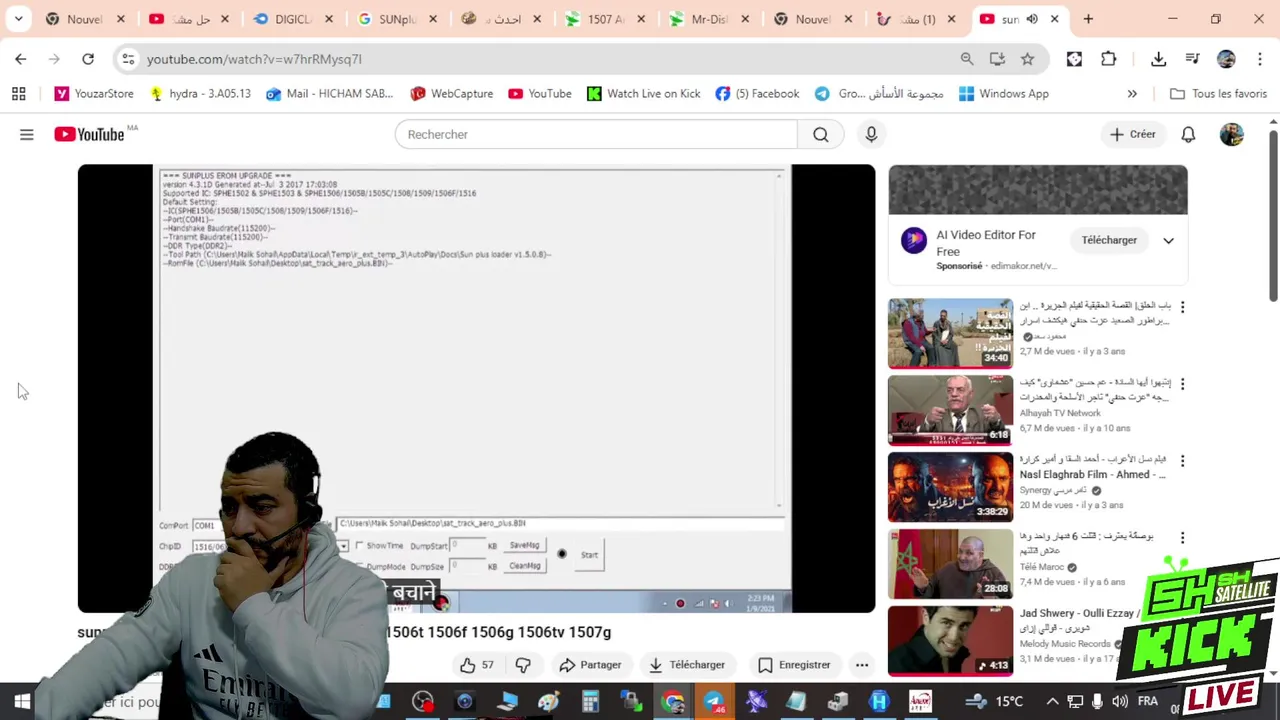Viewport: 1280px width, 720px height.
Task: Show hidden tray icons chevron
Action: (x=1052, y=702)
